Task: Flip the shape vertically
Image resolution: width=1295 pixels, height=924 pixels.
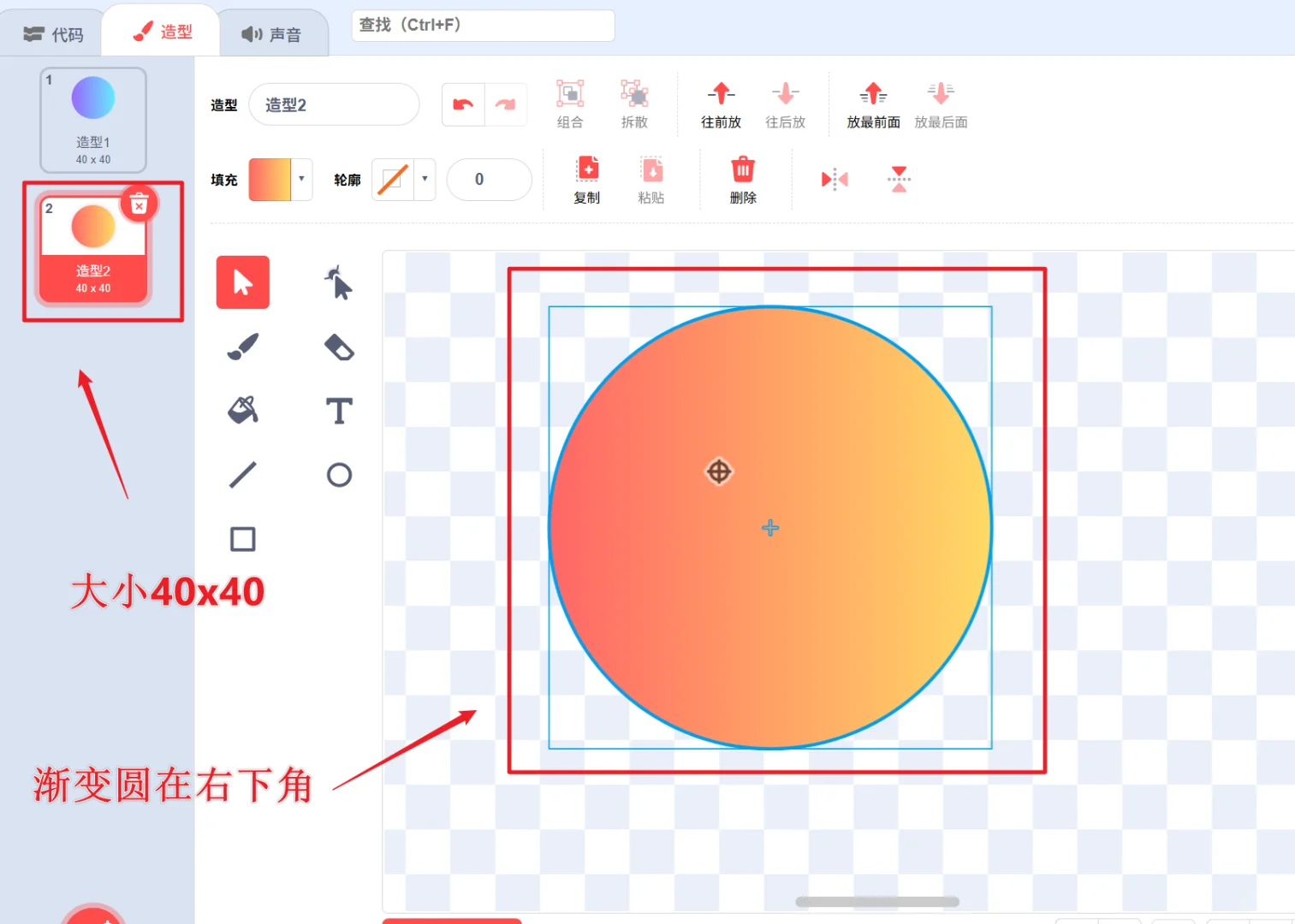Action: point(899,179)
